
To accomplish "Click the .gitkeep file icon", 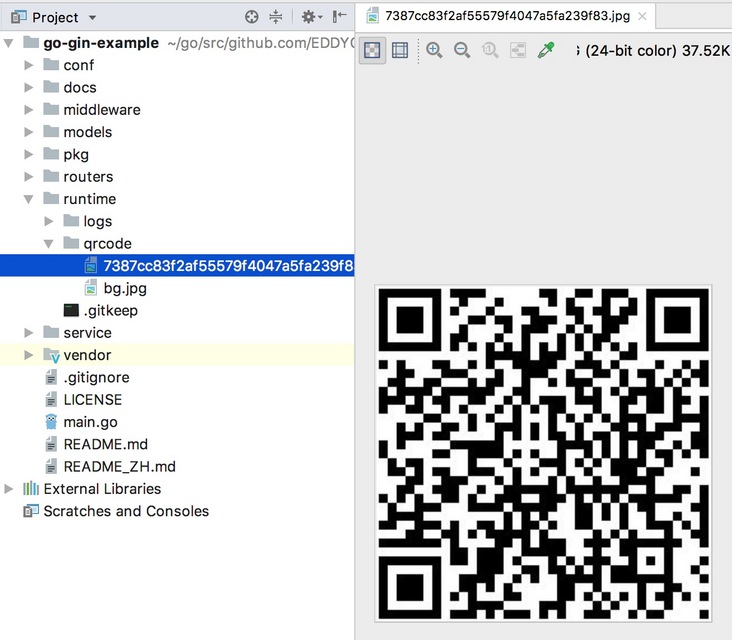I will click(x=71, y=310).
